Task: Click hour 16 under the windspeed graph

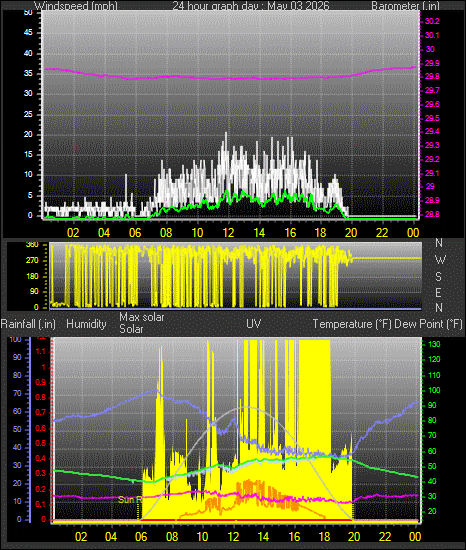Action: click(x=290, y=233)
